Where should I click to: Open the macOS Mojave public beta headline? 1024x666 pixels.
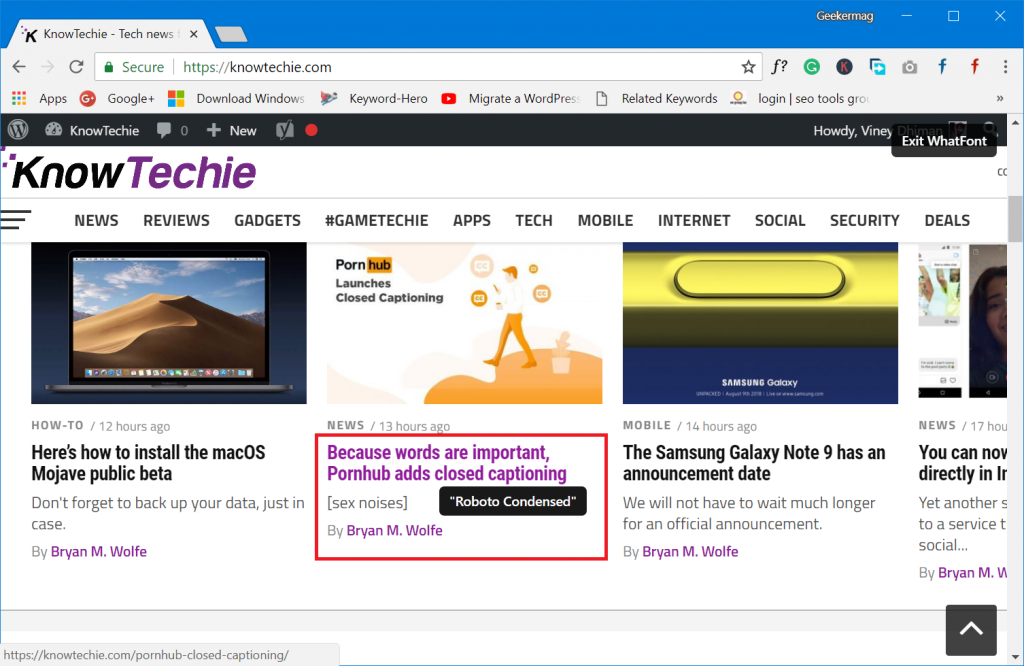pos(149,463)
